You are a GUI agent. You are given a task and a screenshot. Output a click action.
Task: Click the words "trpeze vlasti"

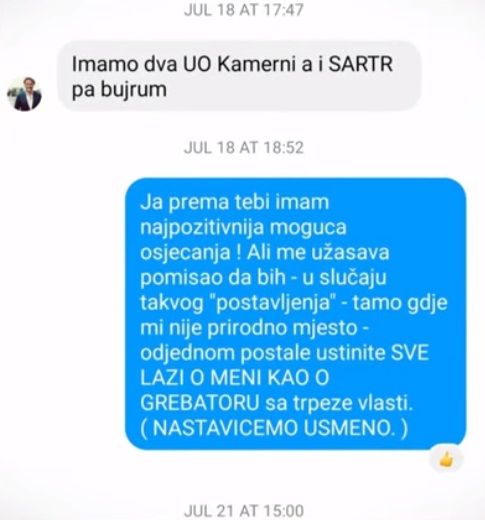click(353, 404)
